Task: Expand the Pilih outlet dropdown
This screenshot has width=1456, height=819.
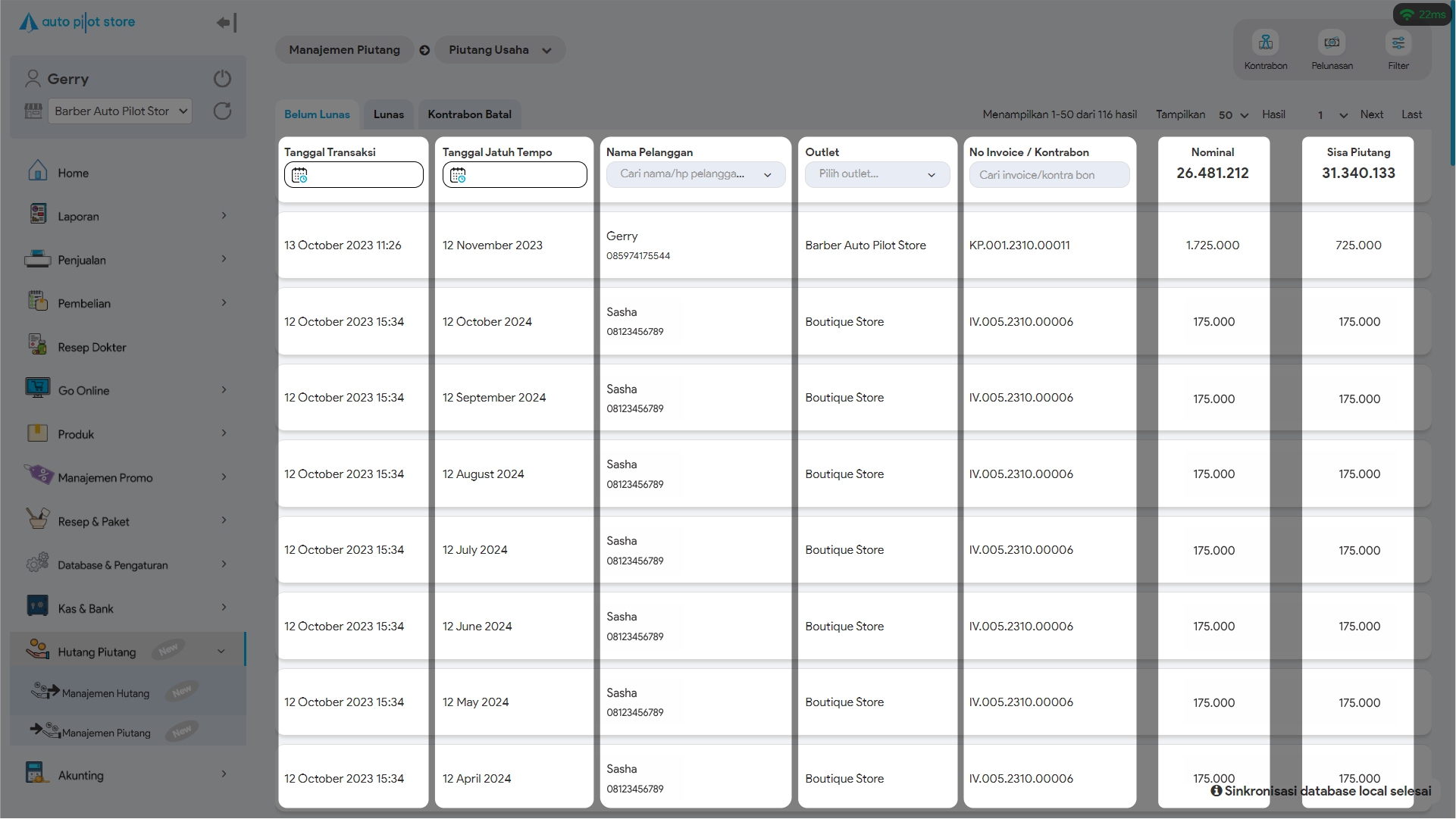Action: (x=876, y=174)
